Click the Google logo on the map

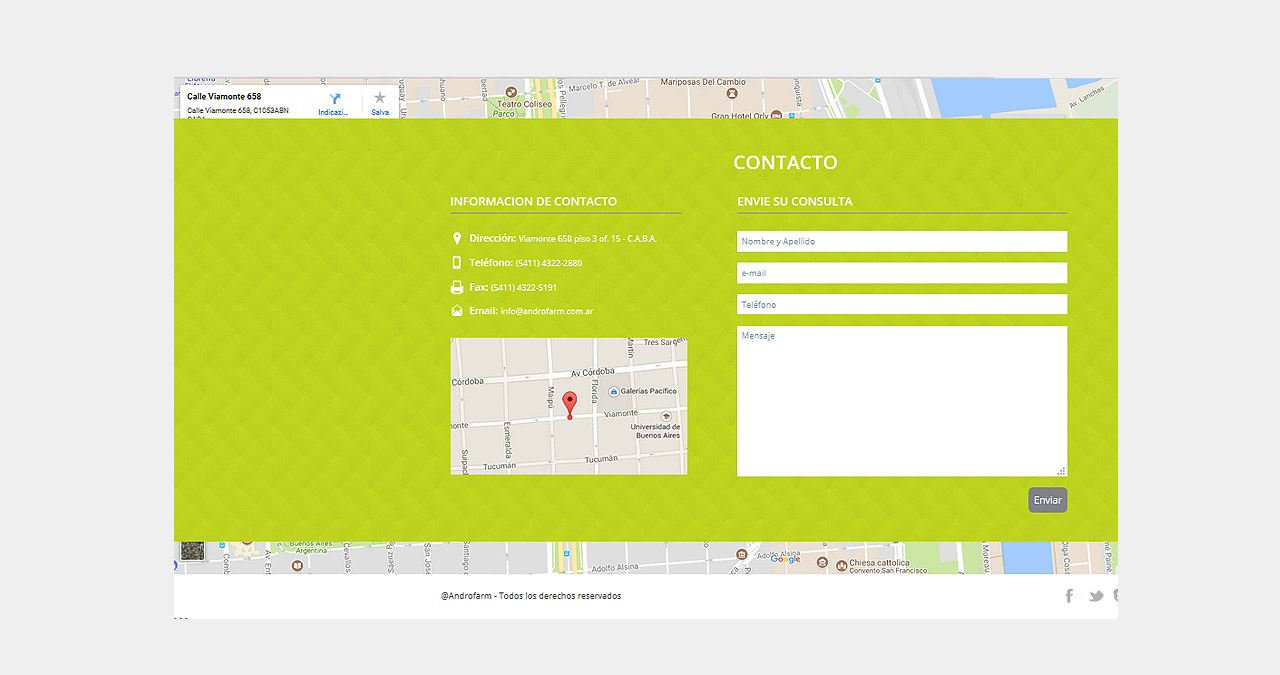785,559
